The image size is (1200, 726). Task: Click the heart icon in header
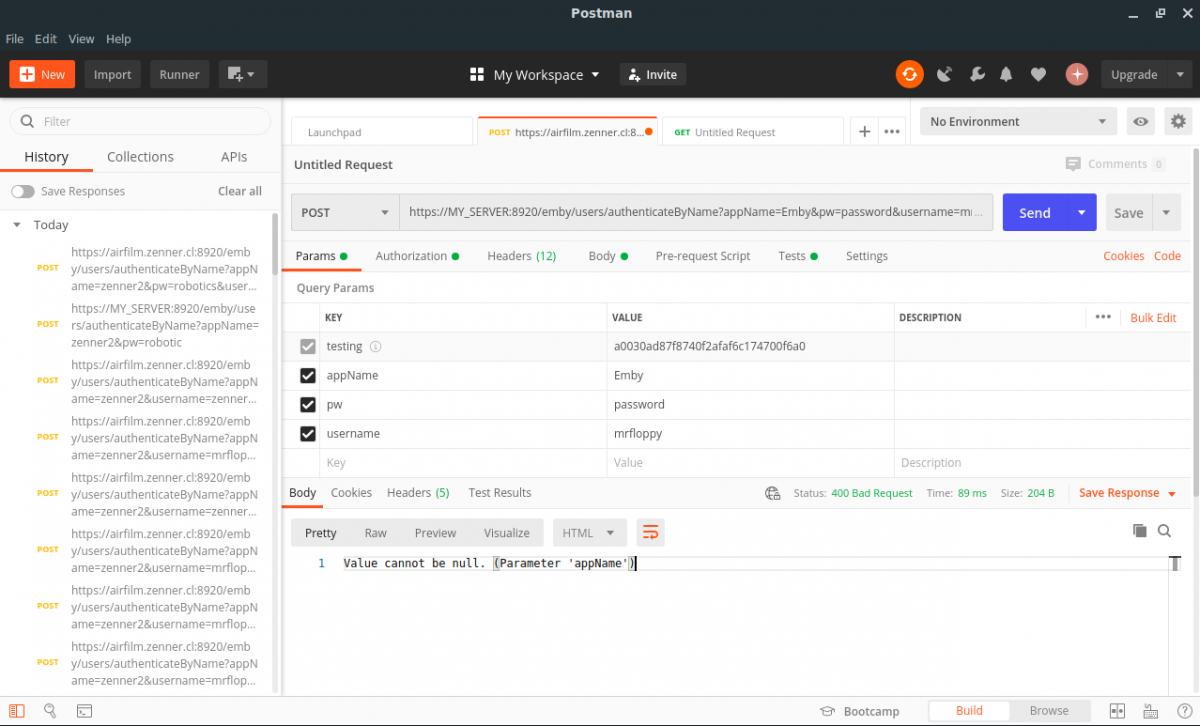click(x=1038, y=74)
